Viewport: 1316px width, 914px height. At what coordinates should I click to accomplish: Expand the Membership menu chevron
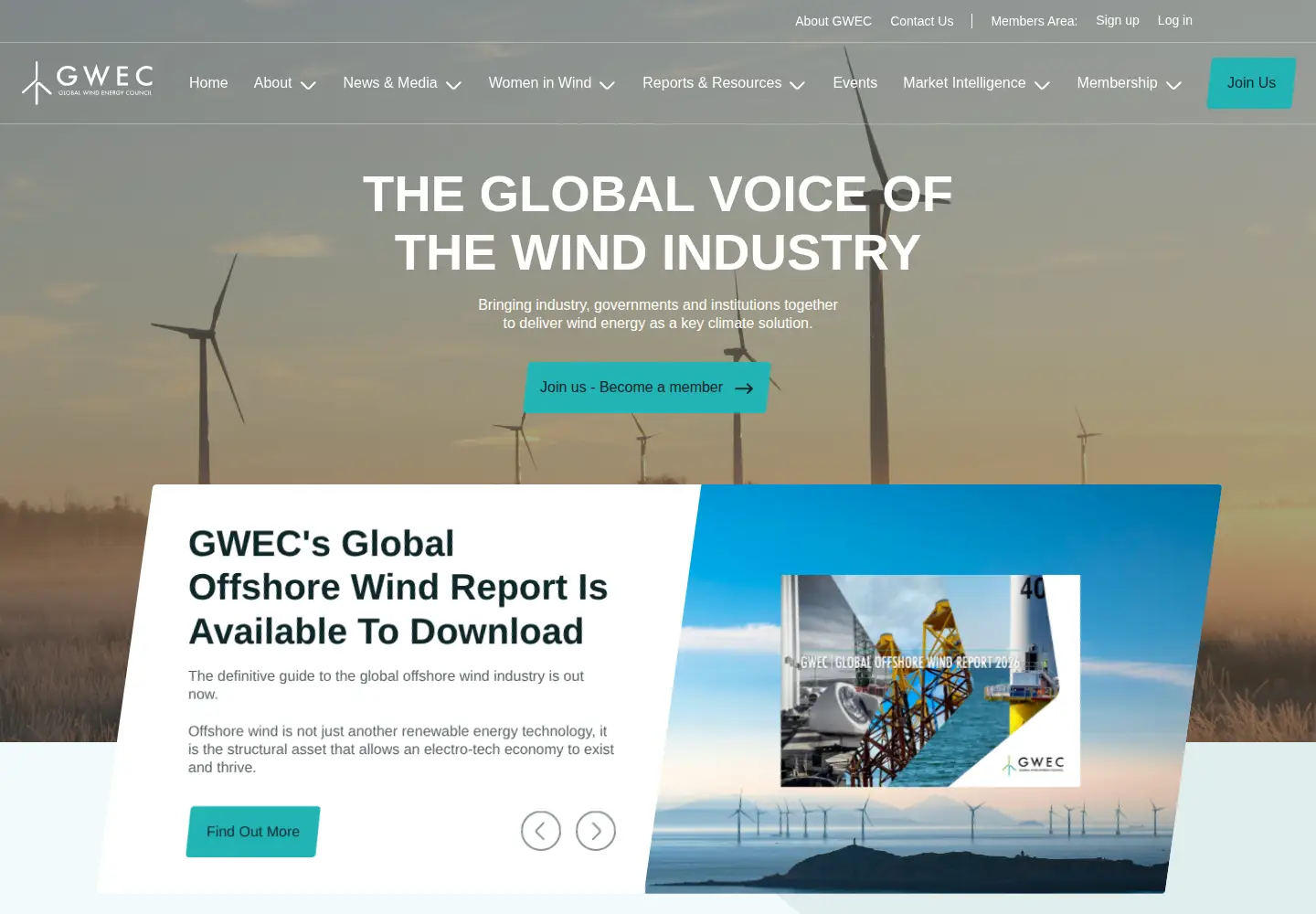pyautogui.click(x=1174, y=85)
